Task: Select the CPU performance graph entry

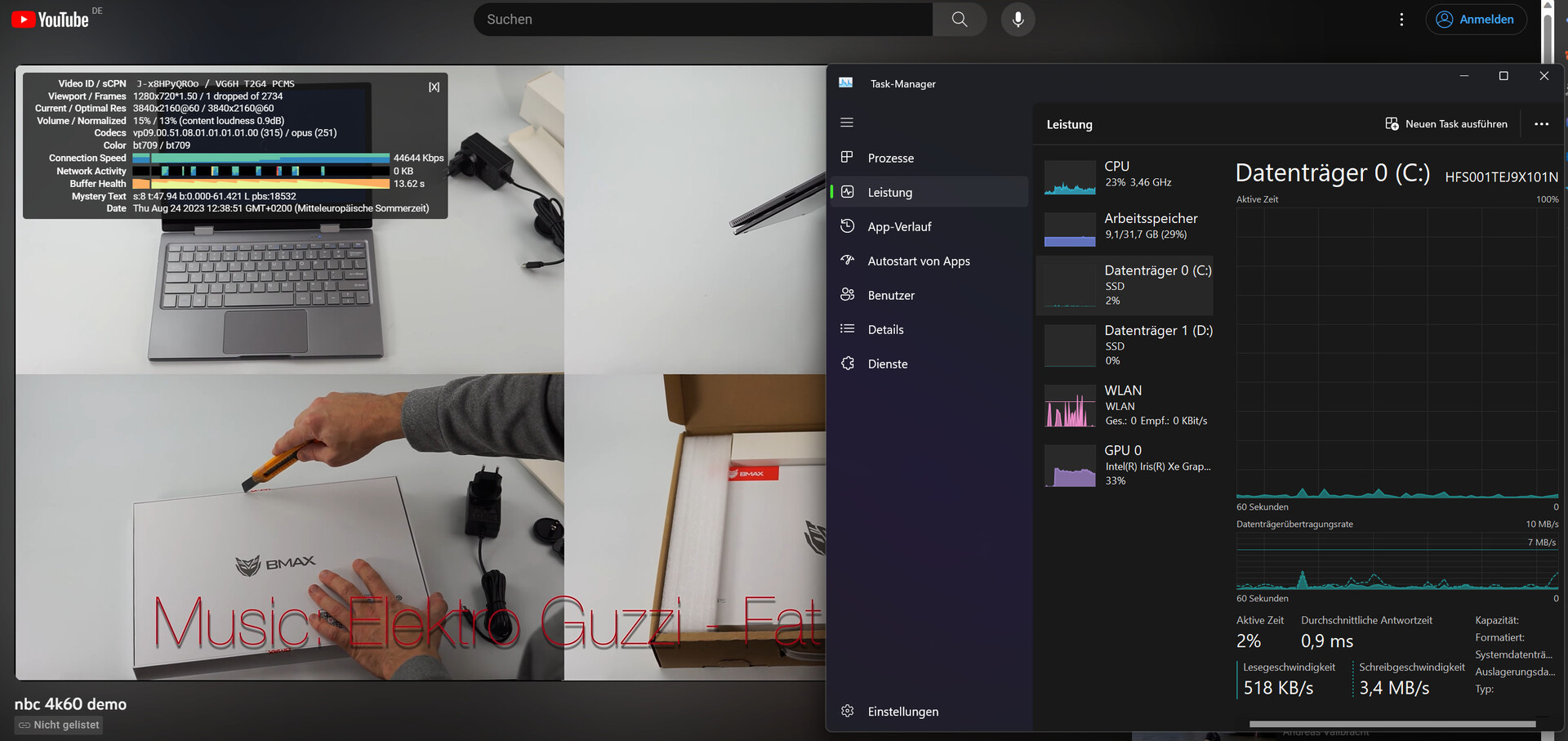Action: click(1125, 176)
